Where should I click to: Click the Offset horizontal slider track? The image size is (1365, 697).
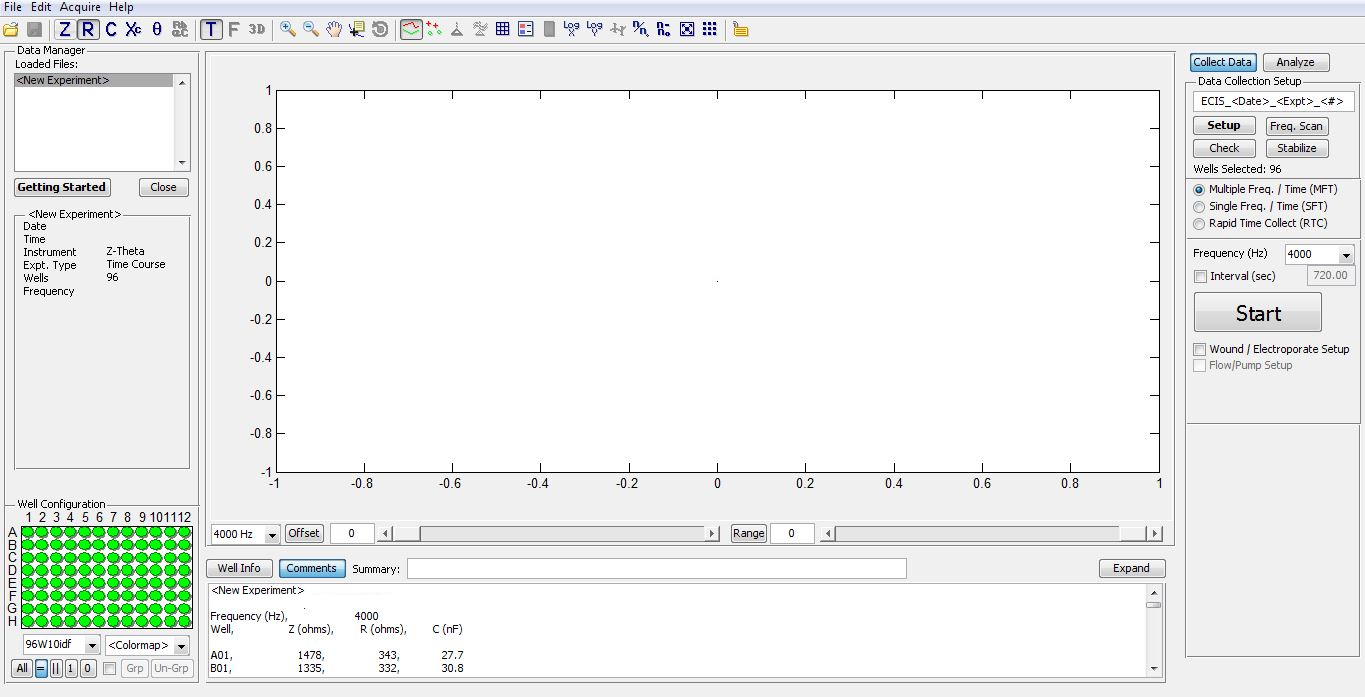pos(560,534)
